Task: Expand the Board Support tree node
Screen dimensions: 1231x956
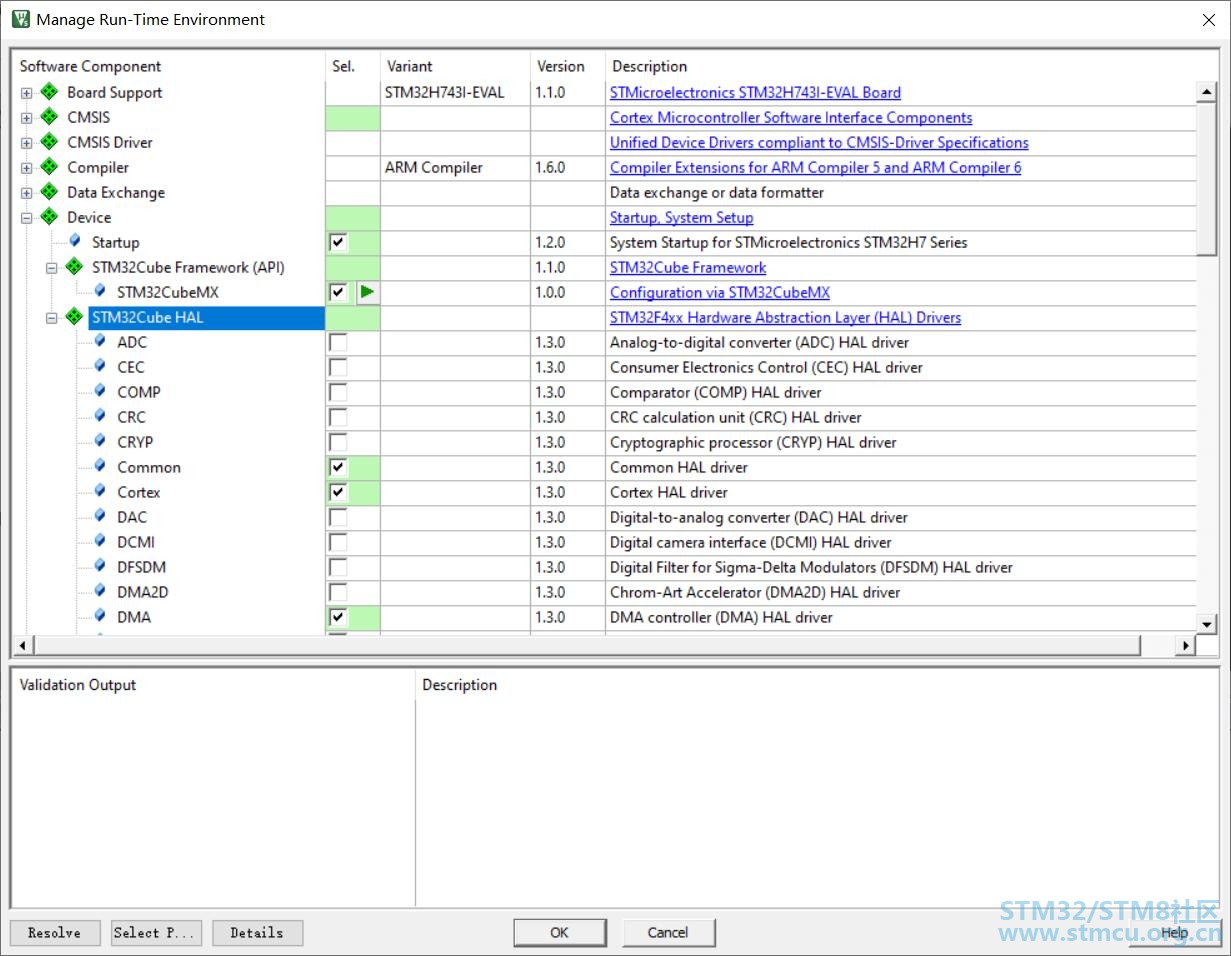Action: (x=27, y=93)
